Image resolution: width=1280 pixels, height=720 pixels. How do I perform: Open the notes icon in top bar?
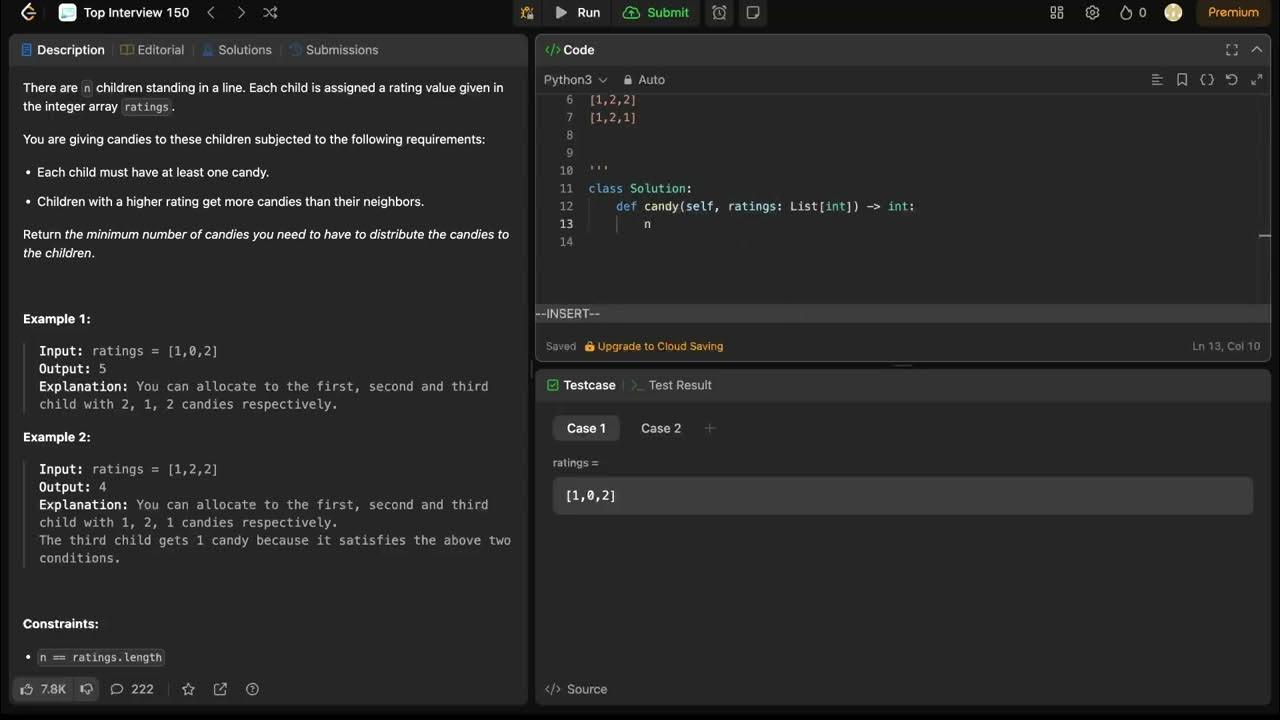tap(753, 13)
